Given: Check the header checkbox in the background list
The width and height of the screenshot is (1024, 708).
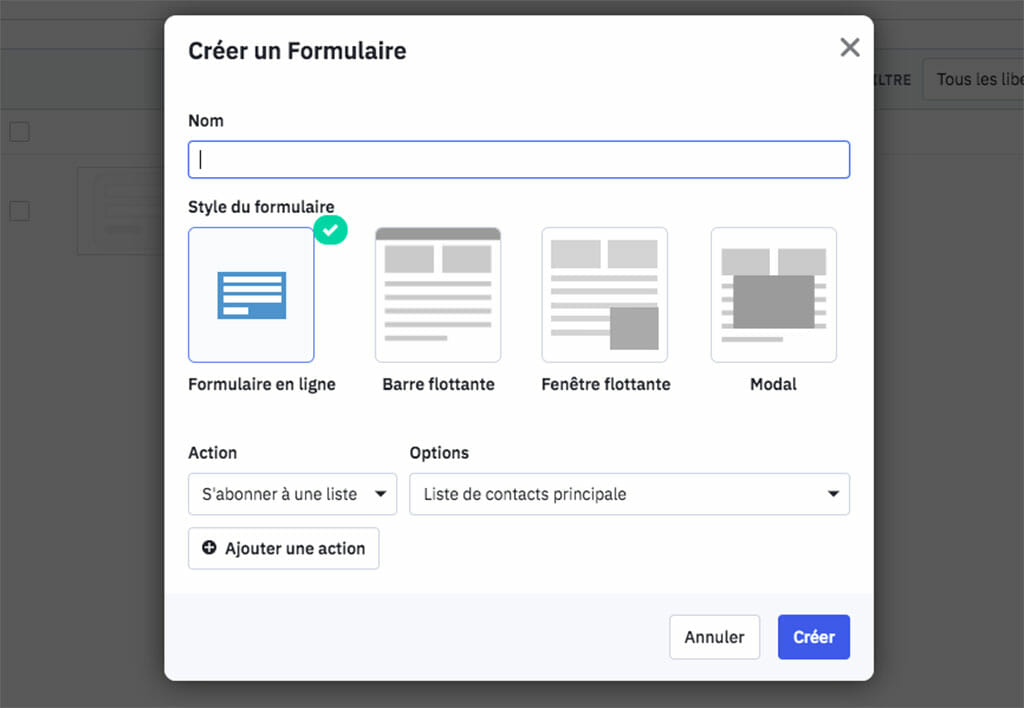Looking at the screenshot, I should pyautogui.click(x=19, y=131).
